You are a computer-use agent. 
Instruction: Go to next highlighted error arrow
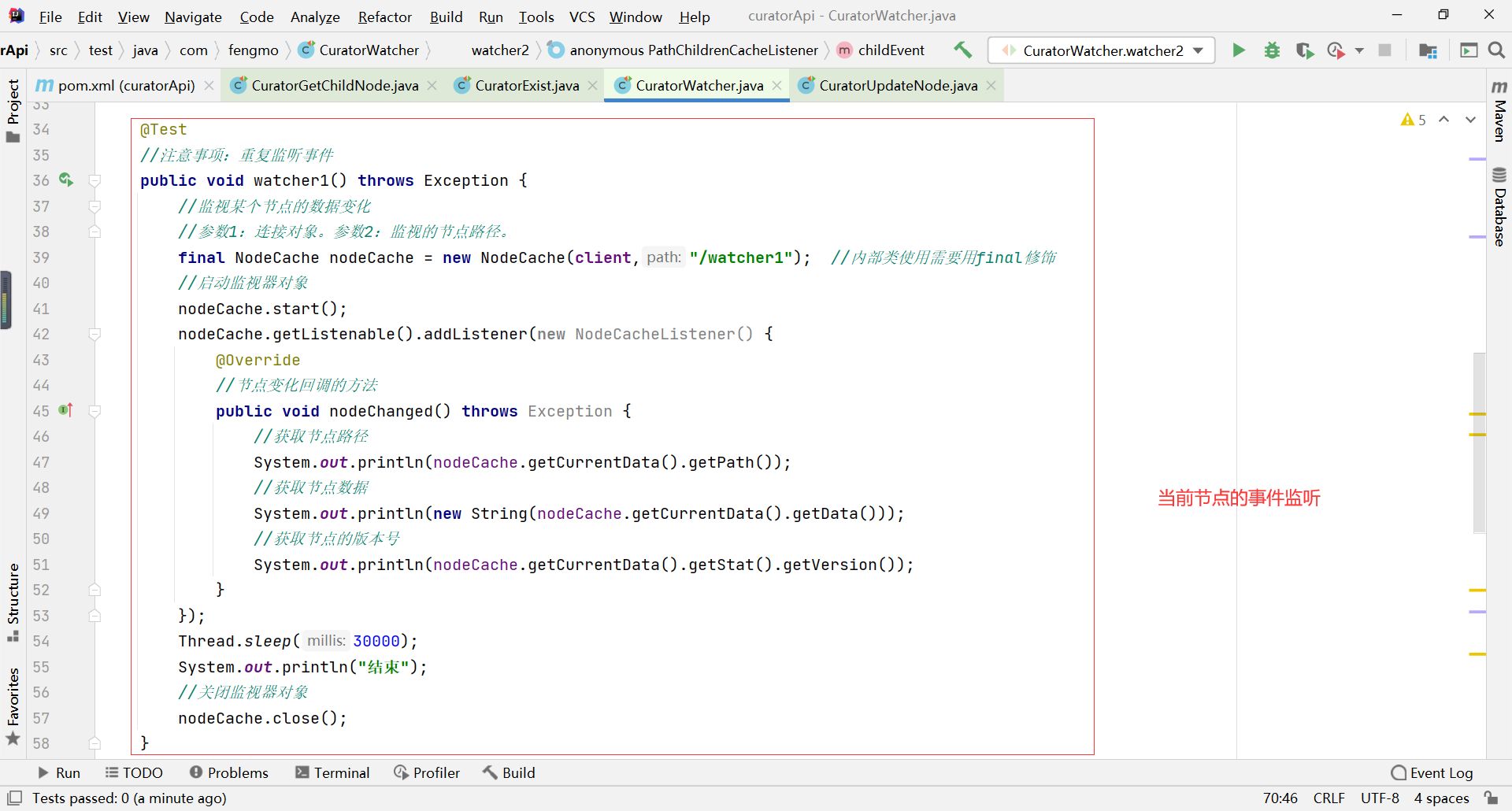[x=1470, y=120]
